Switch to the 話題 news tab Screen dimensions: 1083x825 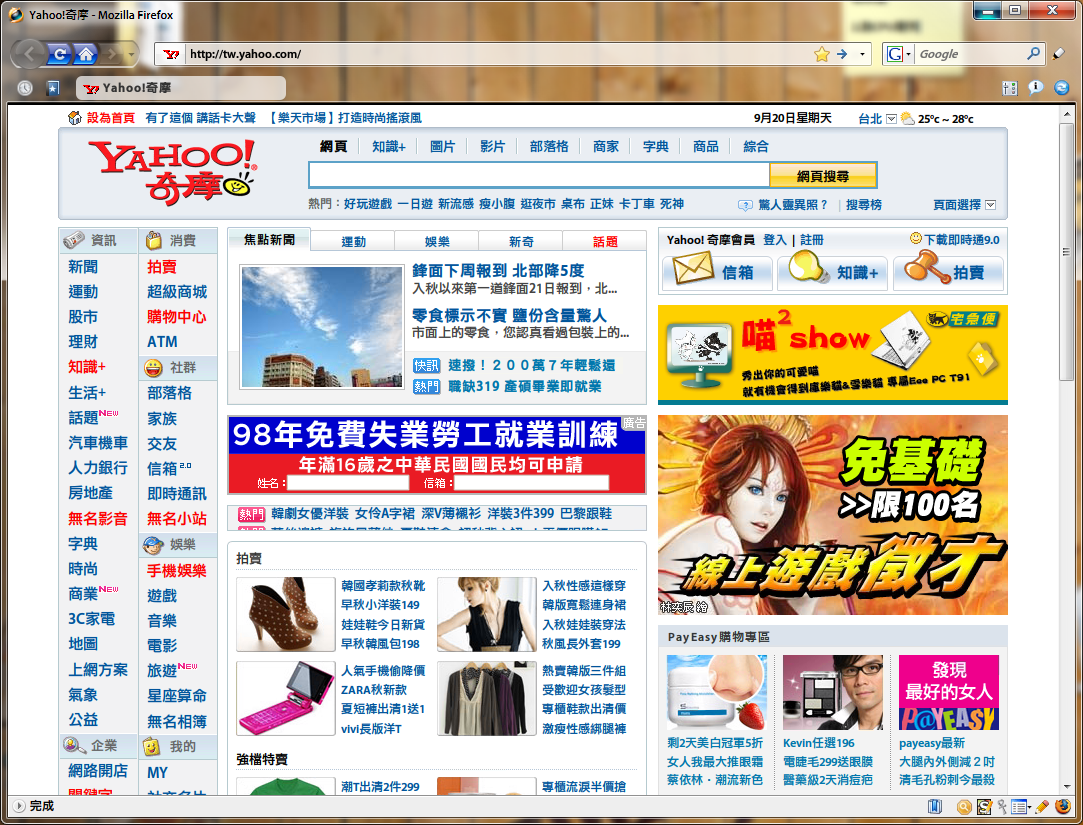(605, 242)
